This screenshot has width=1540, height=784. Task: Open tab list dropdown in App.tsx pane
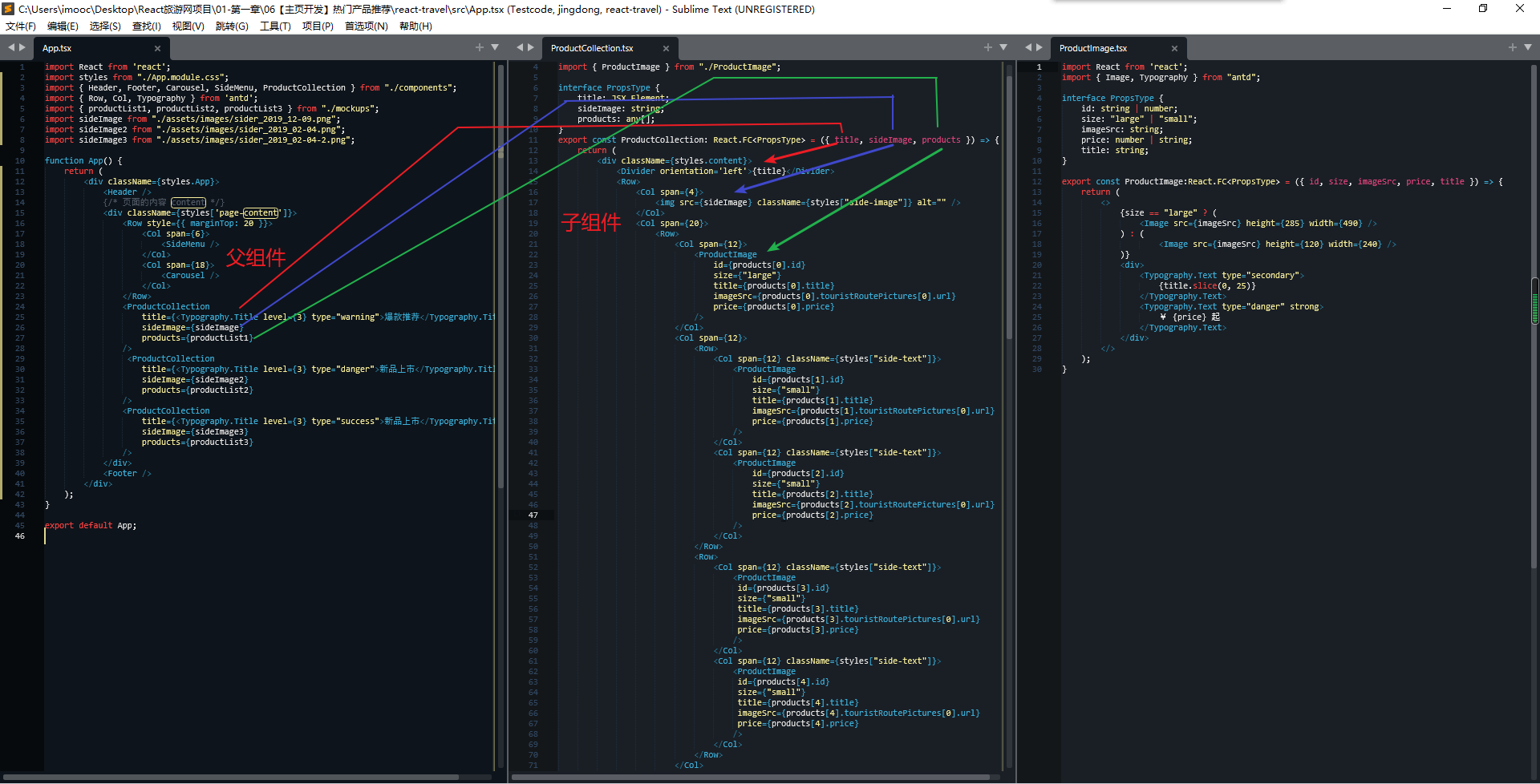click(495, 48)
